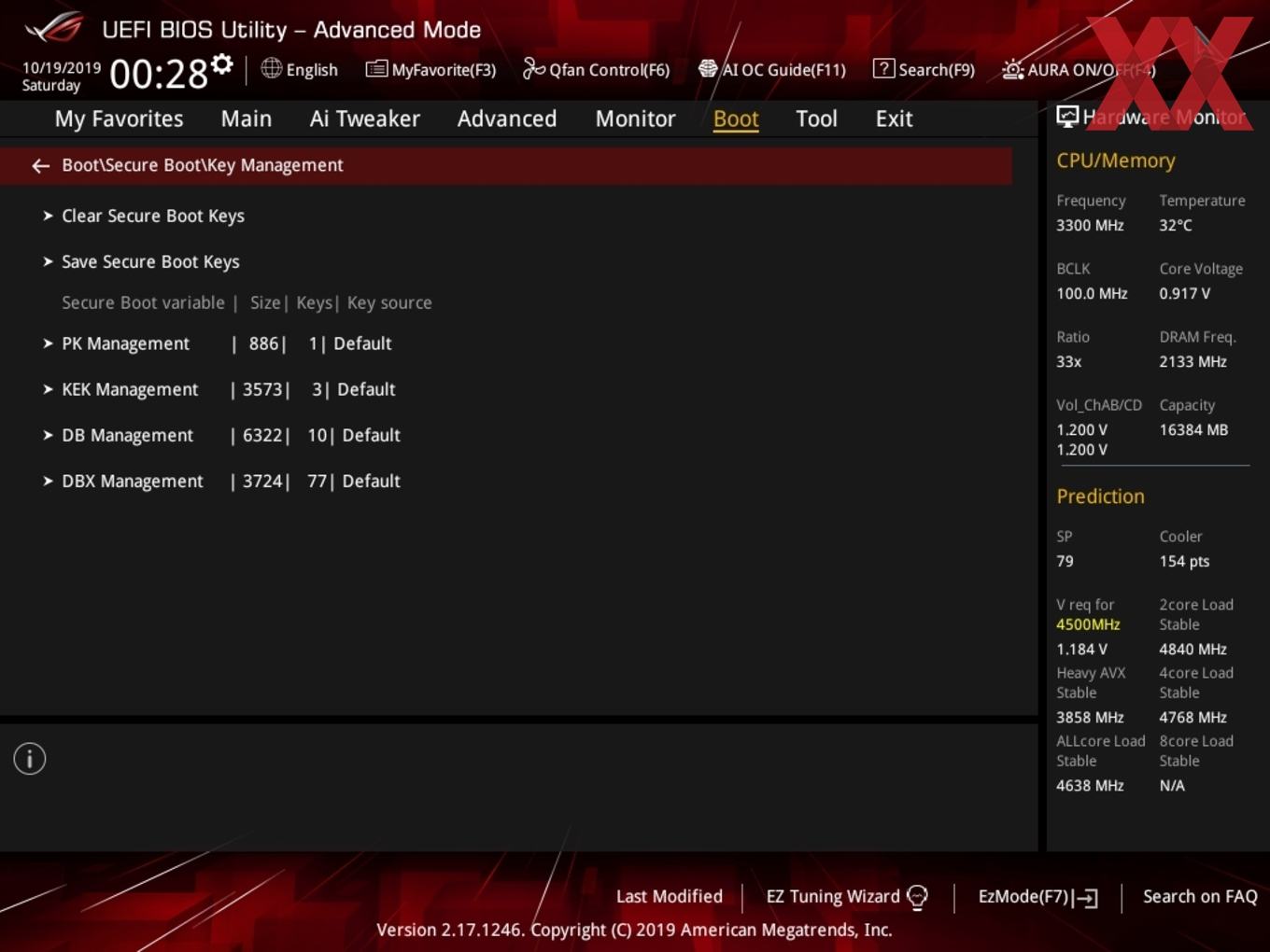Click the EZ Tuning Wizard bulb icon

pos(918,897)
